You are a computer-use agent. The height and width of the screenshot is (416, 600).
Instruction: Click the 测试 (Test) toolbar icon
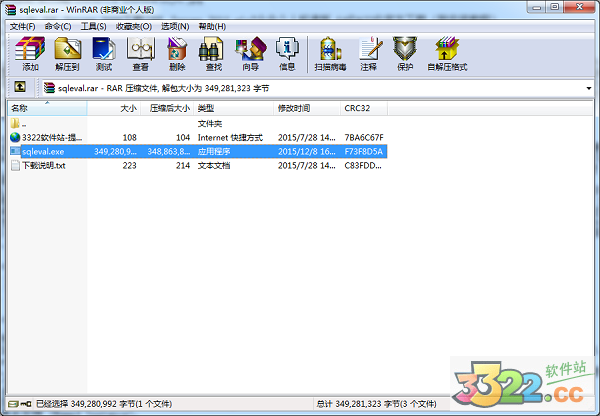tap(104, 54)
